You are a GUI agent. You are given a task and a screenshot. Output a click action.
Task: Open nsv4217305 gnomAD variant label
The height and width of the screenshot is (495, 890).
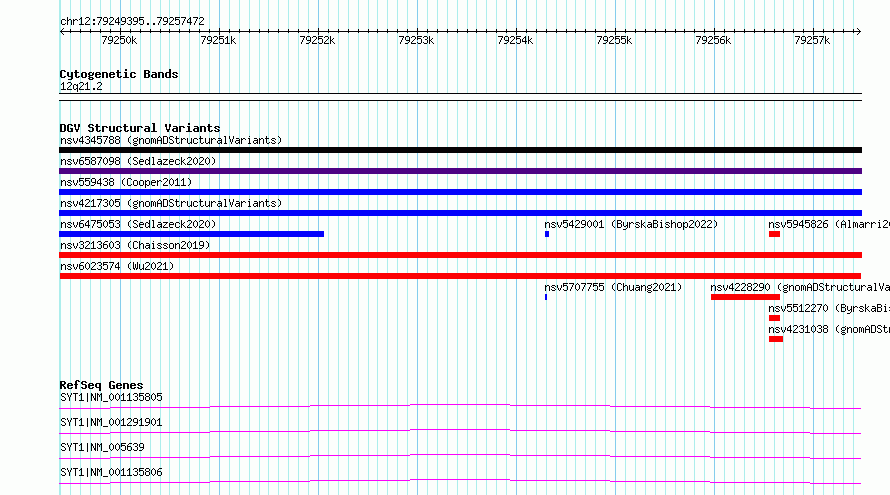171,203
